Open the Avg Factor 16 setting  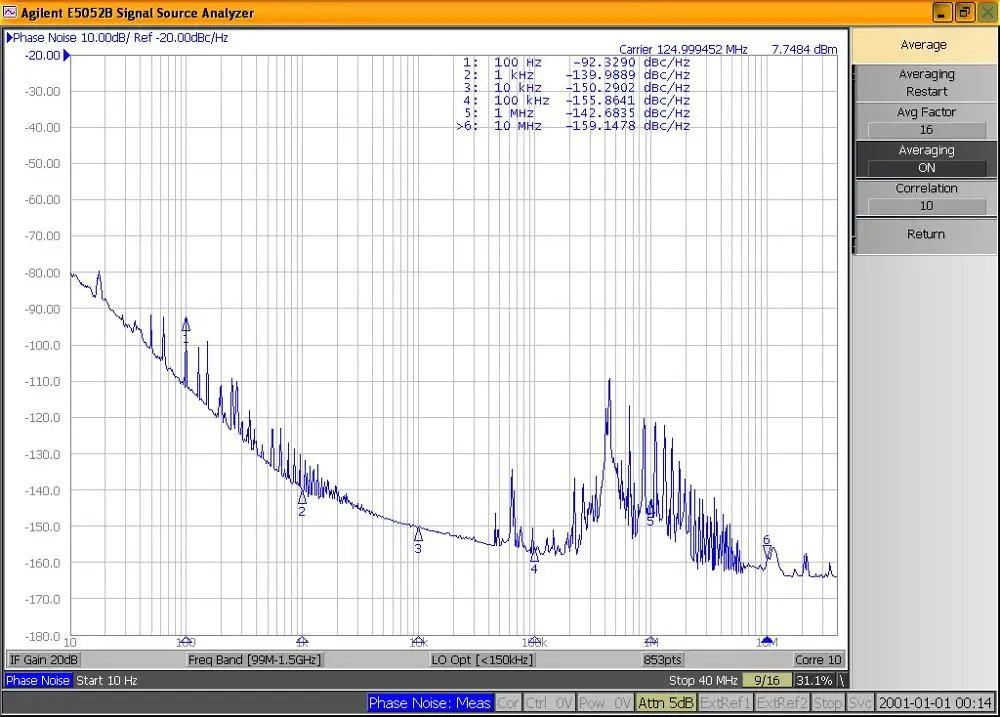point(925,121)
